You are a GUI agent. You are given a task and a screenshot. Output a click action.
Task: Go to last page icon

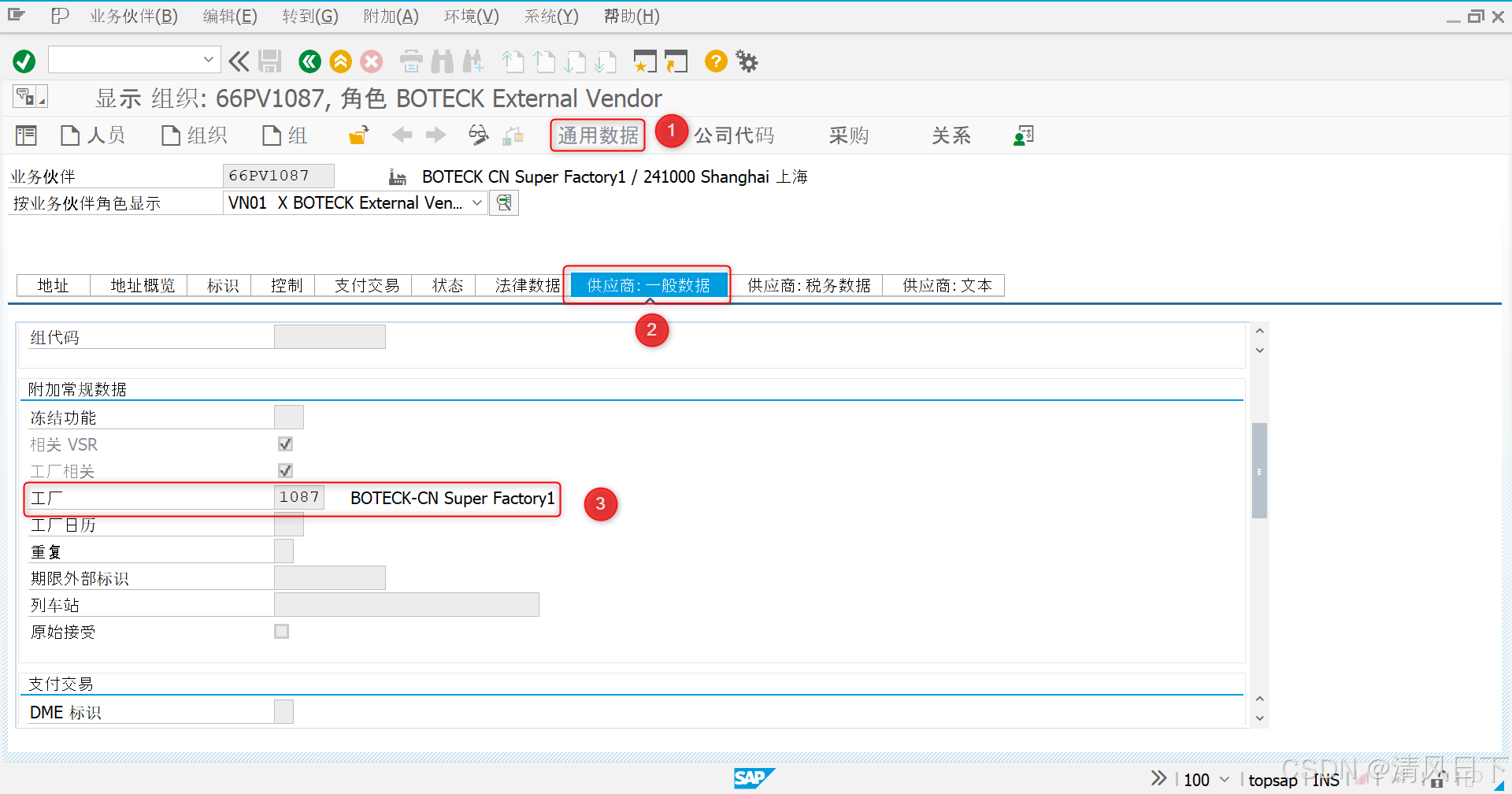[606, 61]
